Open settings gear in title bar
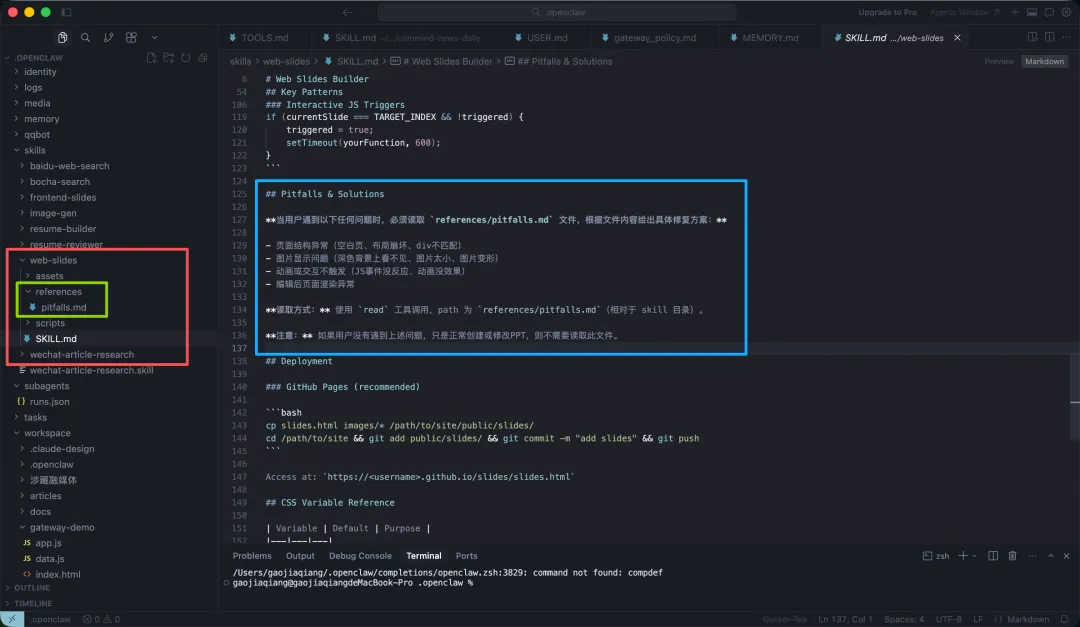Screen dimensions: 1080x627 pyautogui.click(x=1066, y=12)
